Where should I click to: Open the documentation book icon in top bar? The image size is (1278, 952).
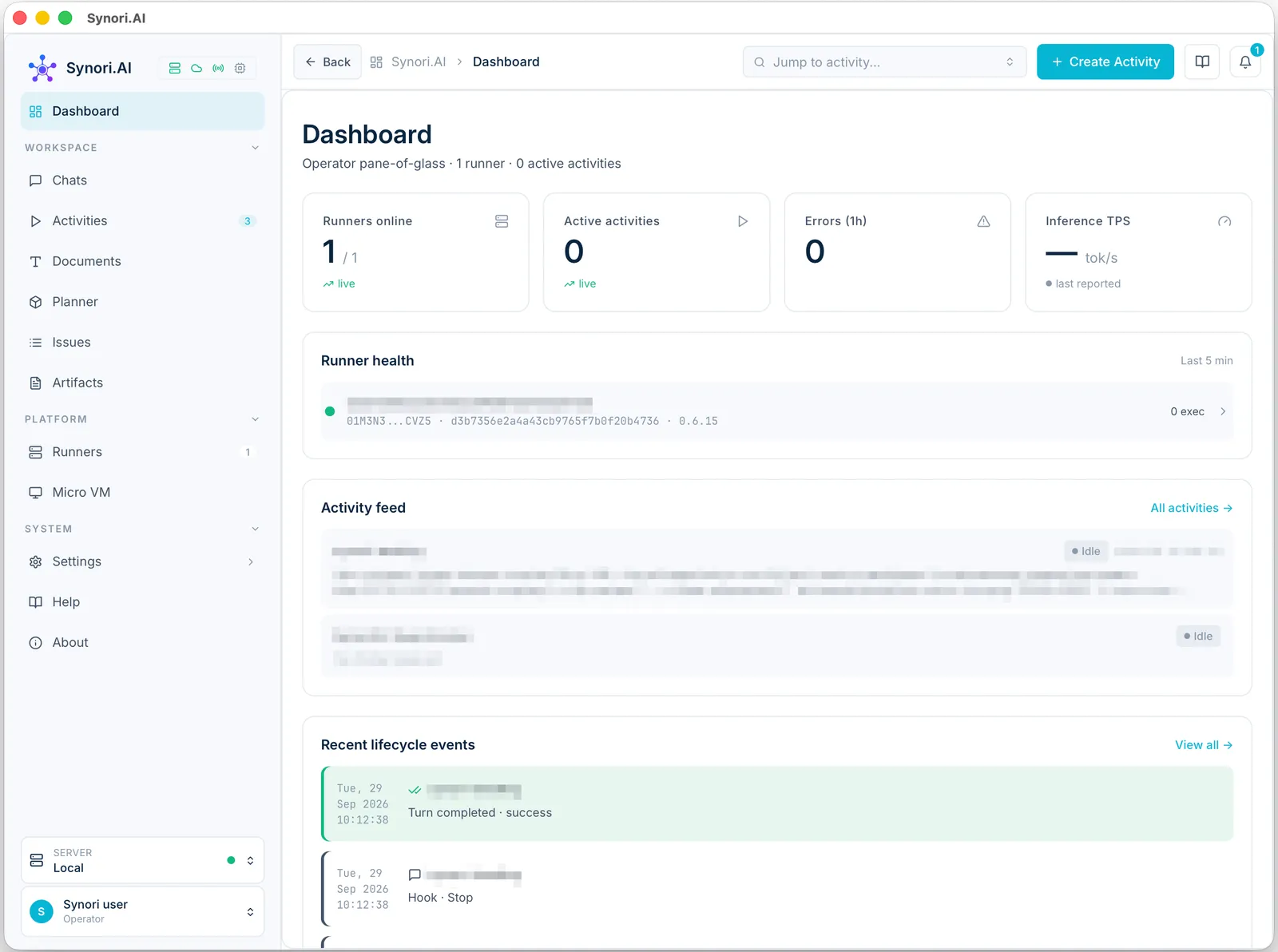pos(1202,61)
